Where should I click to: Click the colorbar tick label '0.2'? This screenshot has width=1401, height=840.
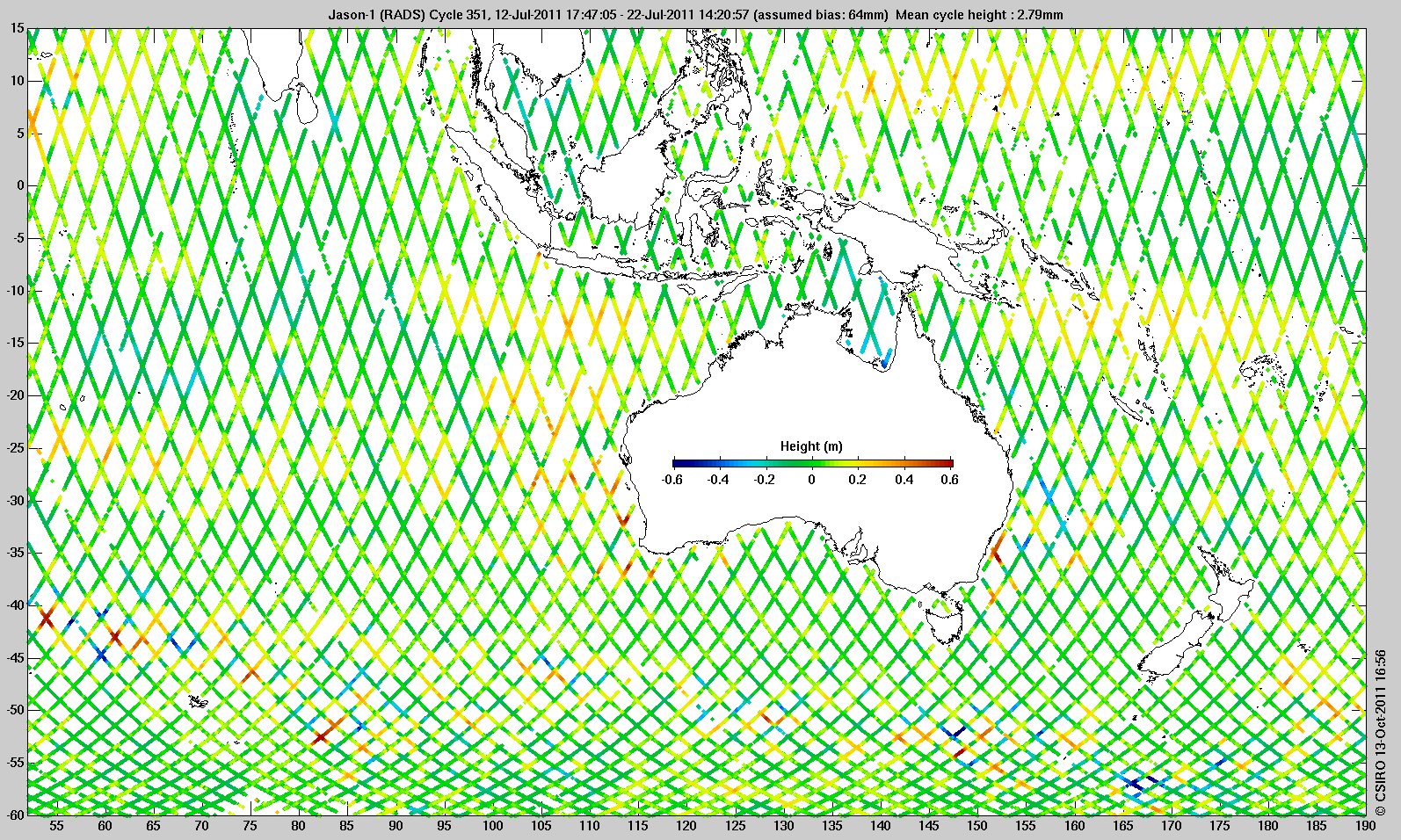pos(858,480)
